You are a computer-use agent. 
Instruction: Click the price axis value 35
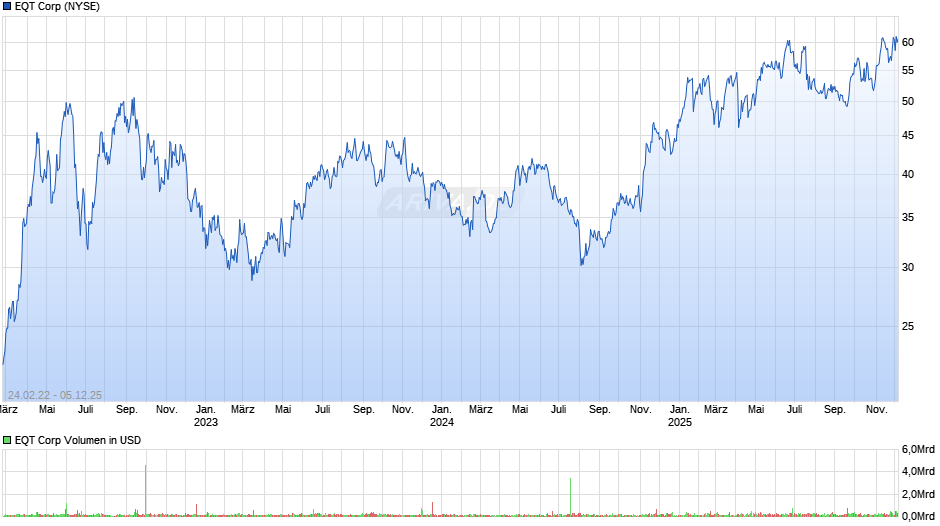click(908, 218)
